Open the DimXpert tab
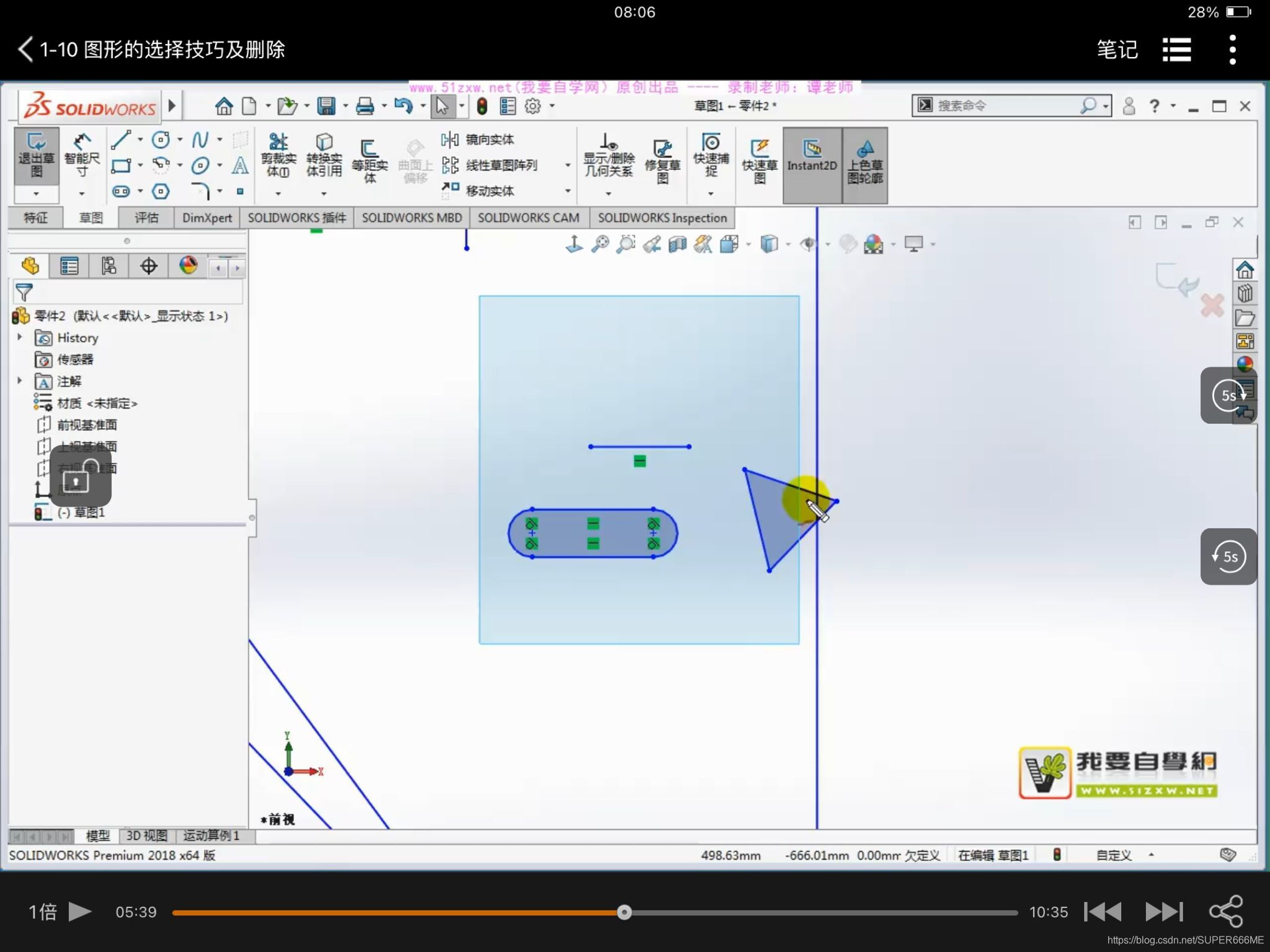Screen dimensions: 1270x952 (206, 218)
